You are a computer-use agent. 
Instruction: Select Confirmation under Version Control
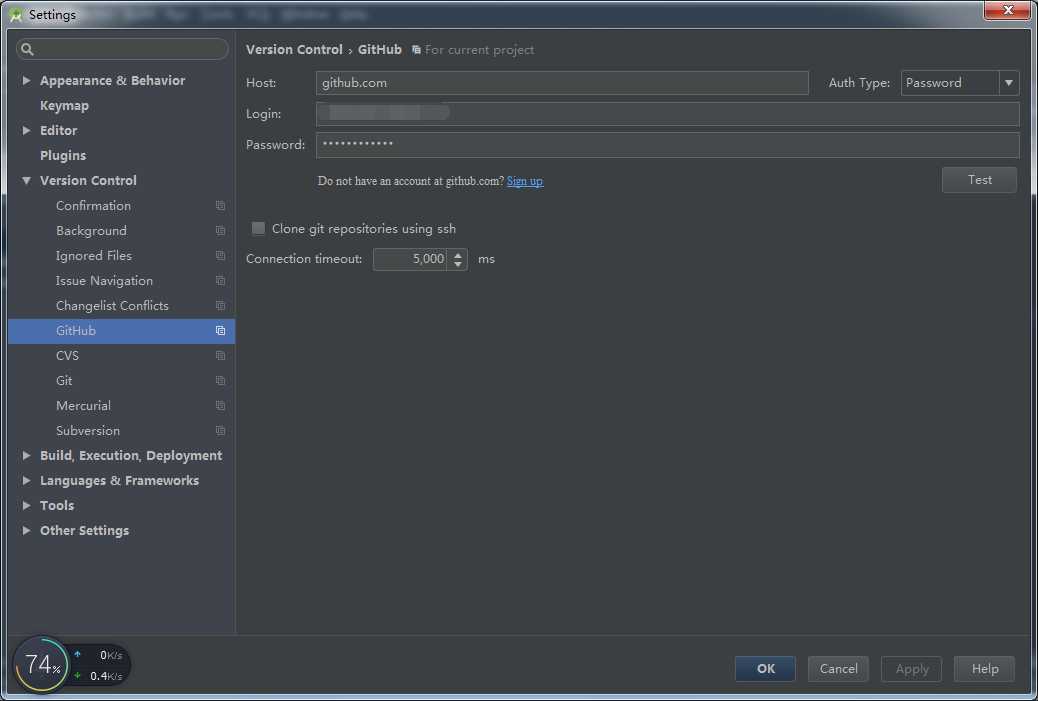click(93, 206)
